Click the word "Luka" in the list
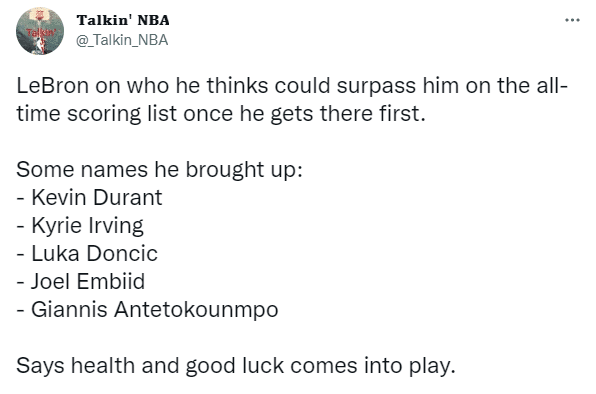This screenshot has height=394, width=596. point(55,253)
